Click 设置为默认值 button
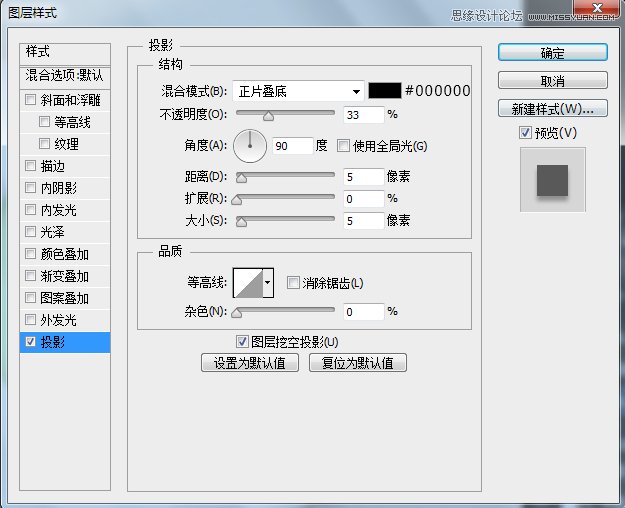This screenshot has width=625, height=508. [x=250, y=363]
